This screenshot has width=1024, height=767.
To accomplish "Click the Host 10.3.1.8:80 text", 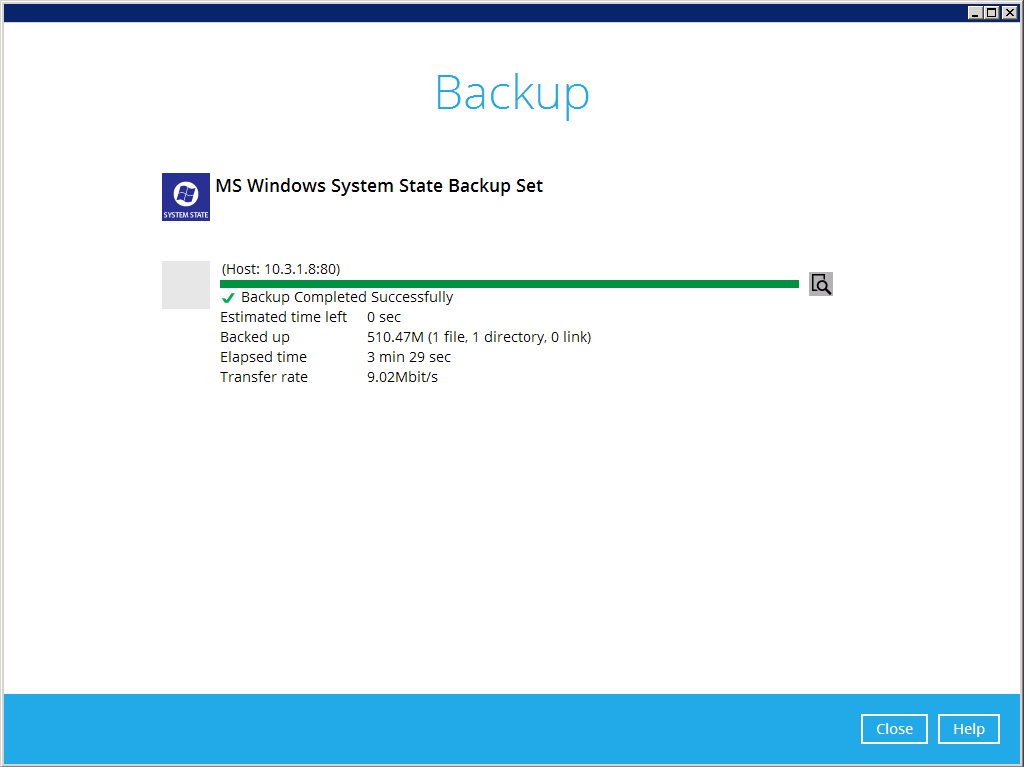I will click(281, 269).
